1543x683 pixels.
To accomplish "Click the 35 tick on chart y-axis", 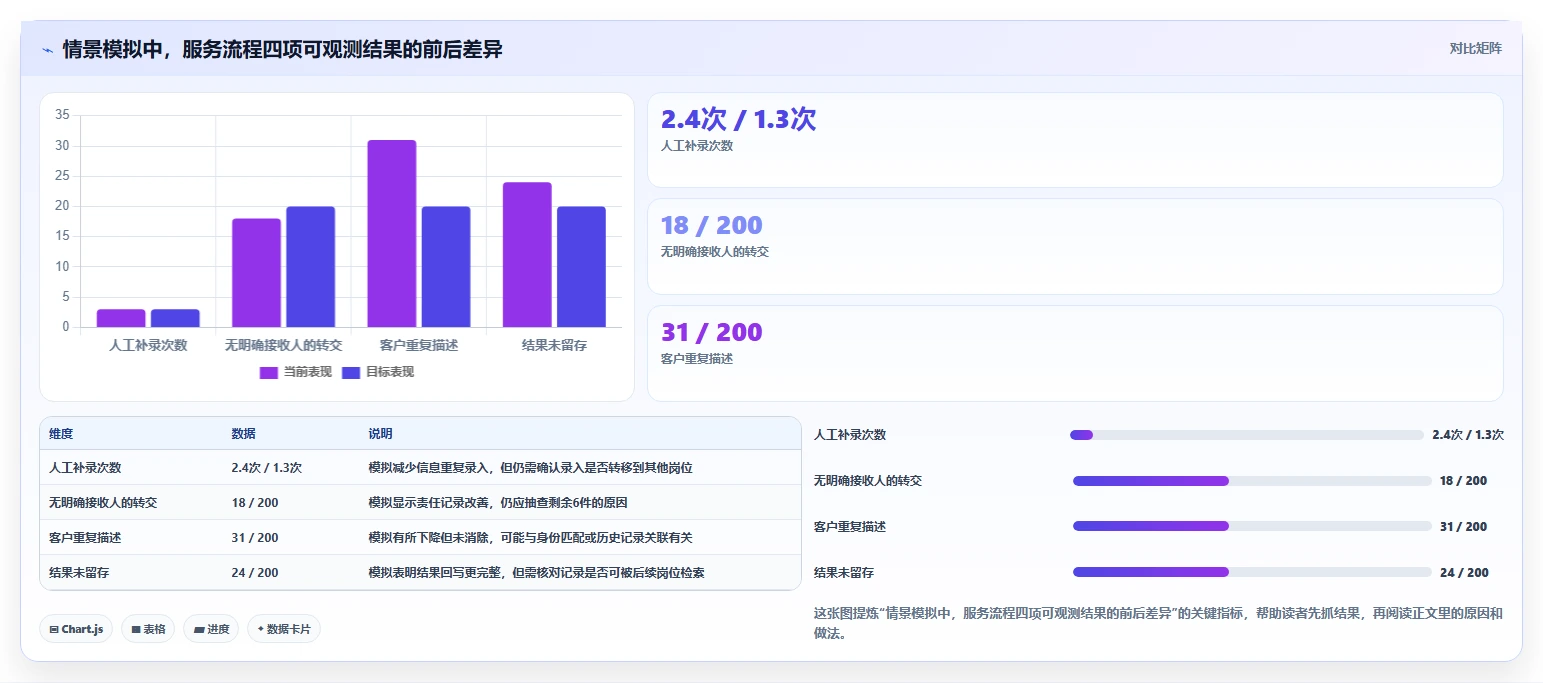I will click(x=62, y=115).
